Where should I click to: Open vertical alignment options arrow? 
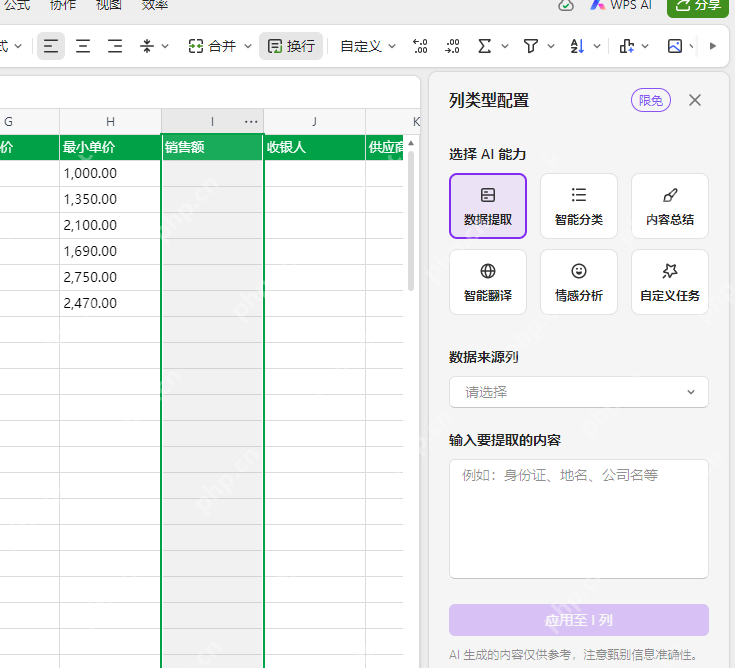tap(165, 46)
